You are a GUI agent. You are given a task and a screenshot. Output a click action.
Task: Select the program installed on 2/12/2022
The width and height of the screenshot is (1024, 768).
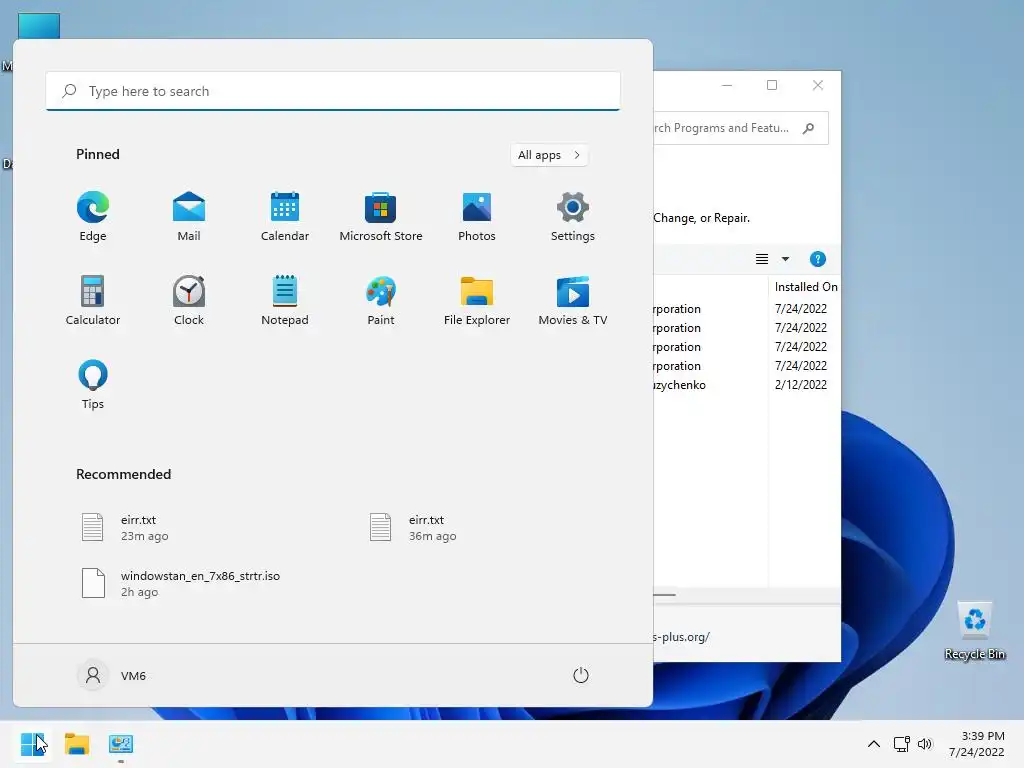(747, 385)
